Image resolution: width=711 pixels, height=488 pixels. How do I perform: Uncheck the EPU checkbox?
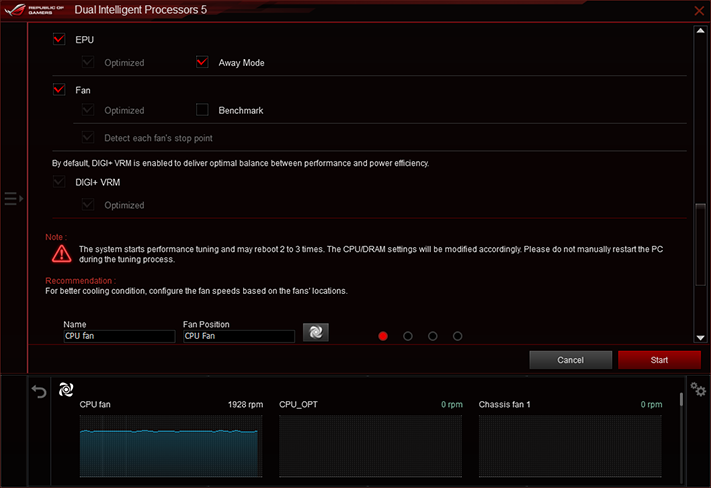pyautogui.click(x=59, y=39)
